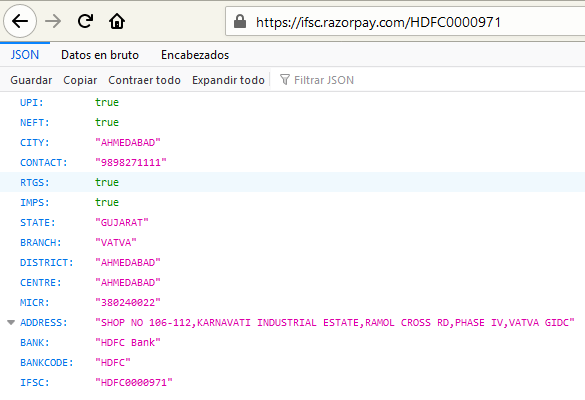Click the ADDRESS key label
This screenshot has width=585, height=400.
click(44, 322)
